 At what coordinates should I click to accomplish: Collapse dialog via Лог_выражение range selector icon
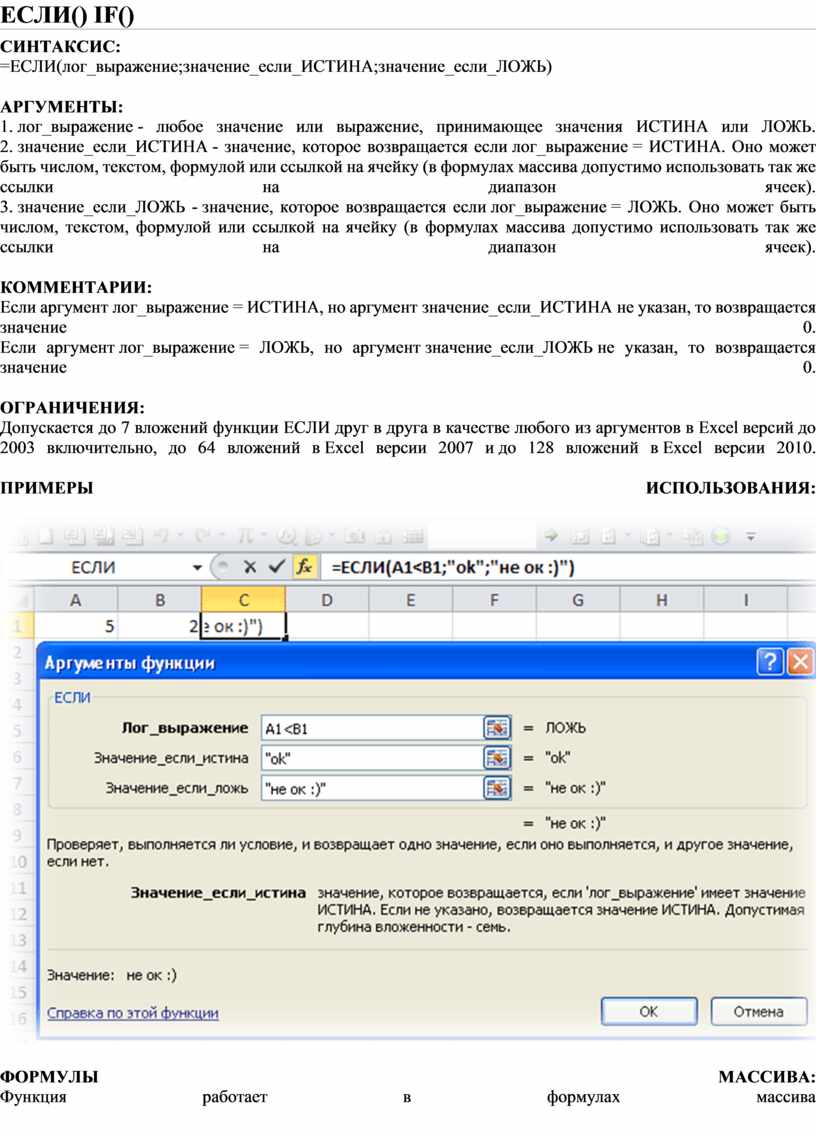(497, 728)
